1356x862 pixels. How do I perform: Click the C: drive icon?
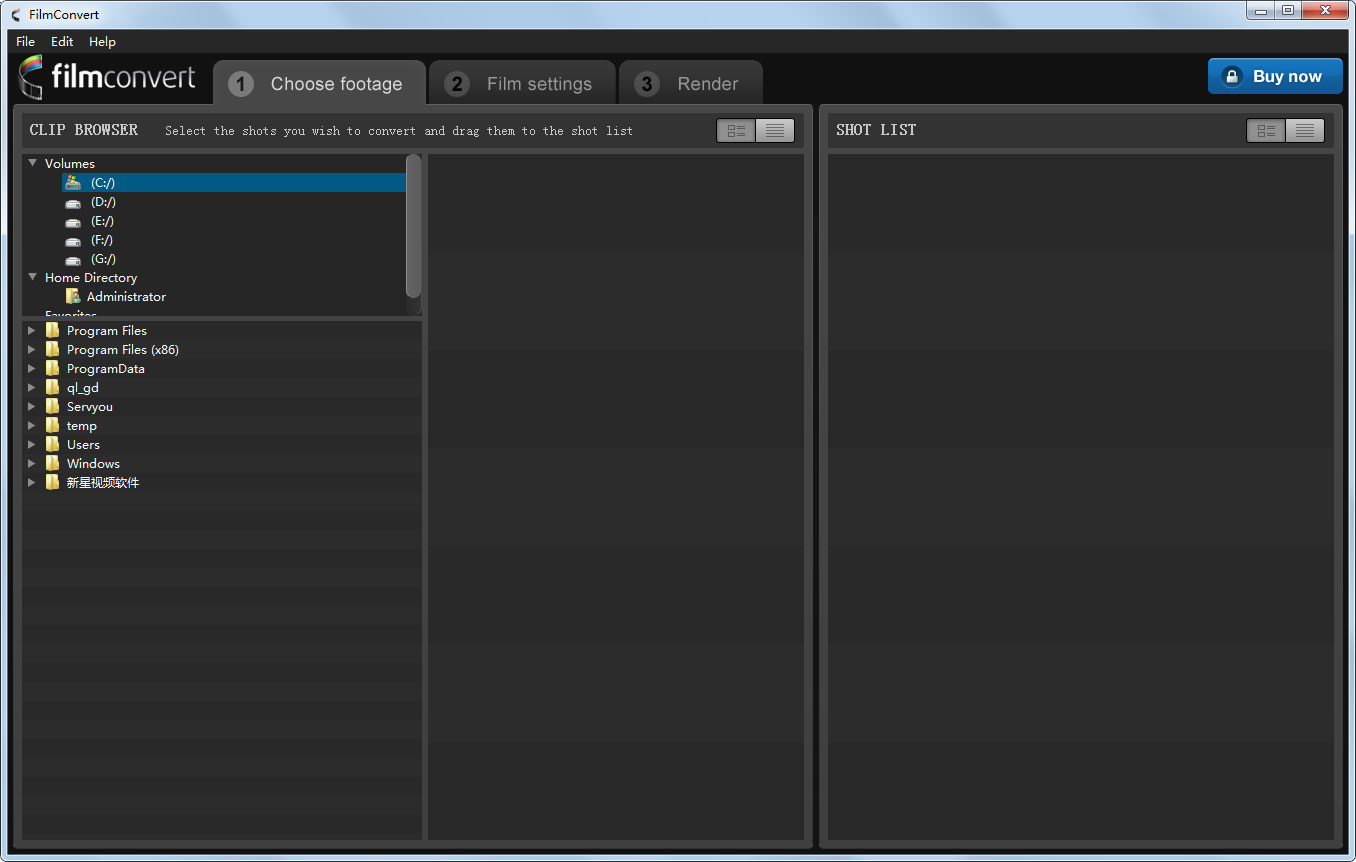[x=73, y=182]
